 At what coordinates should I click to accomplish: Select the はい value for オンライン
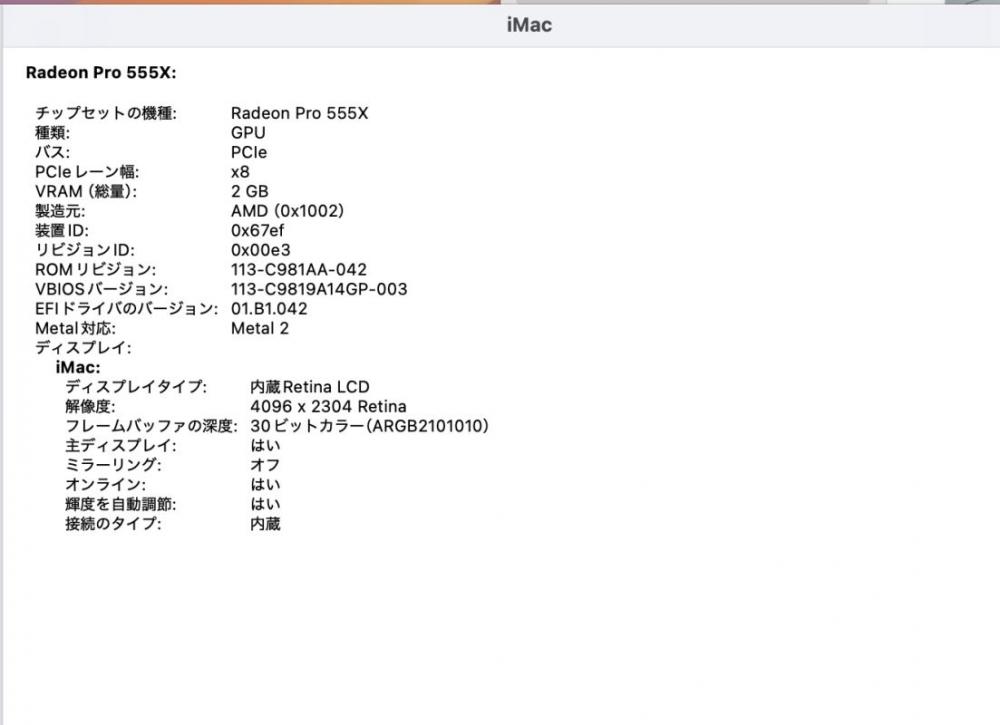click(265, 485)
